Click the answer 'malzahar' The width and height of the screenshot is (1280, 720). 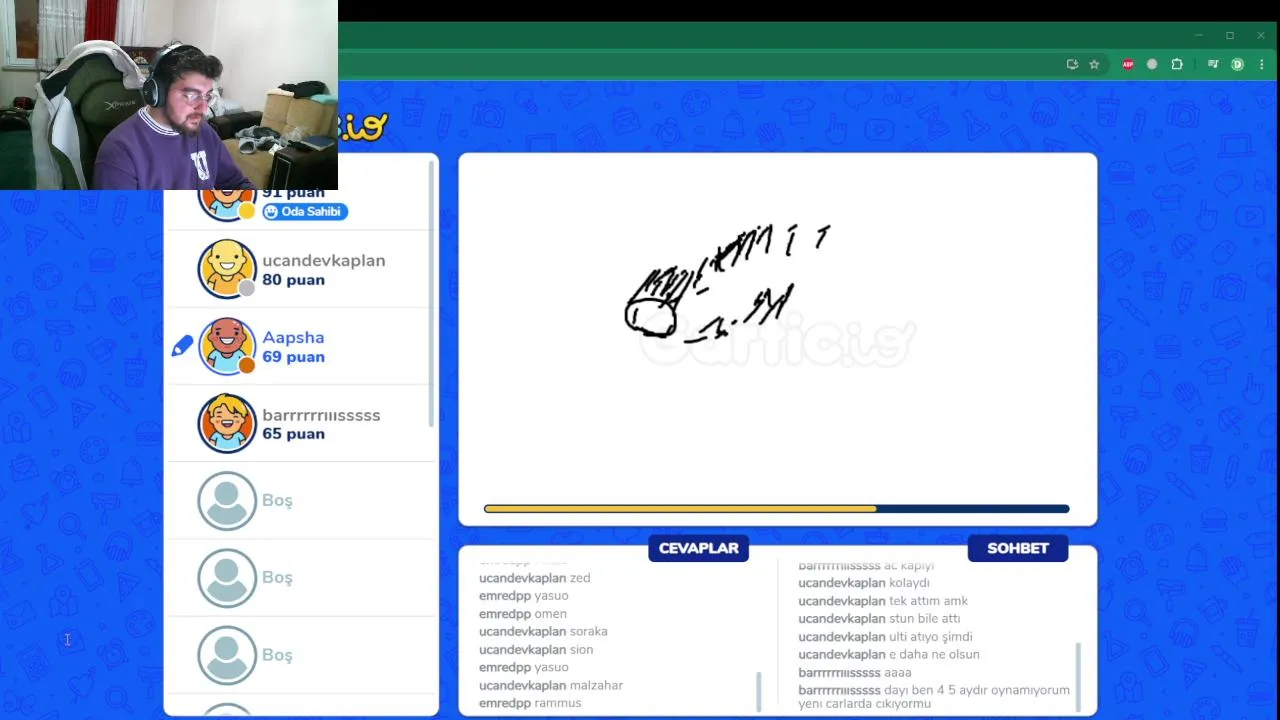pyautogui.click(x=596, y=686)
